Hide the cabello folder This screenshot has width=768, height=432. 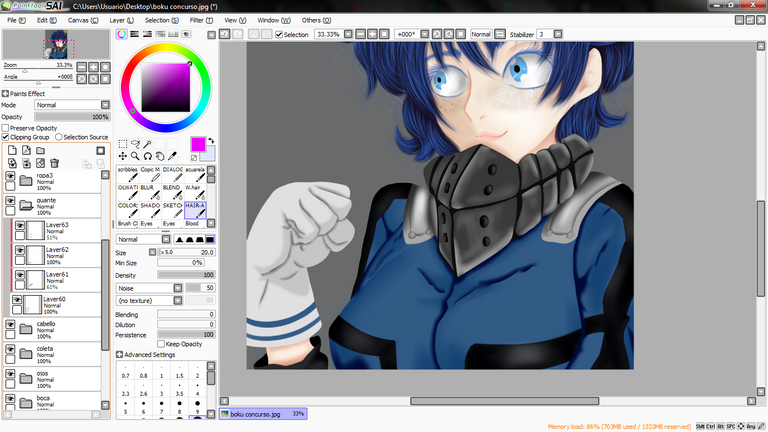[10, 324]
